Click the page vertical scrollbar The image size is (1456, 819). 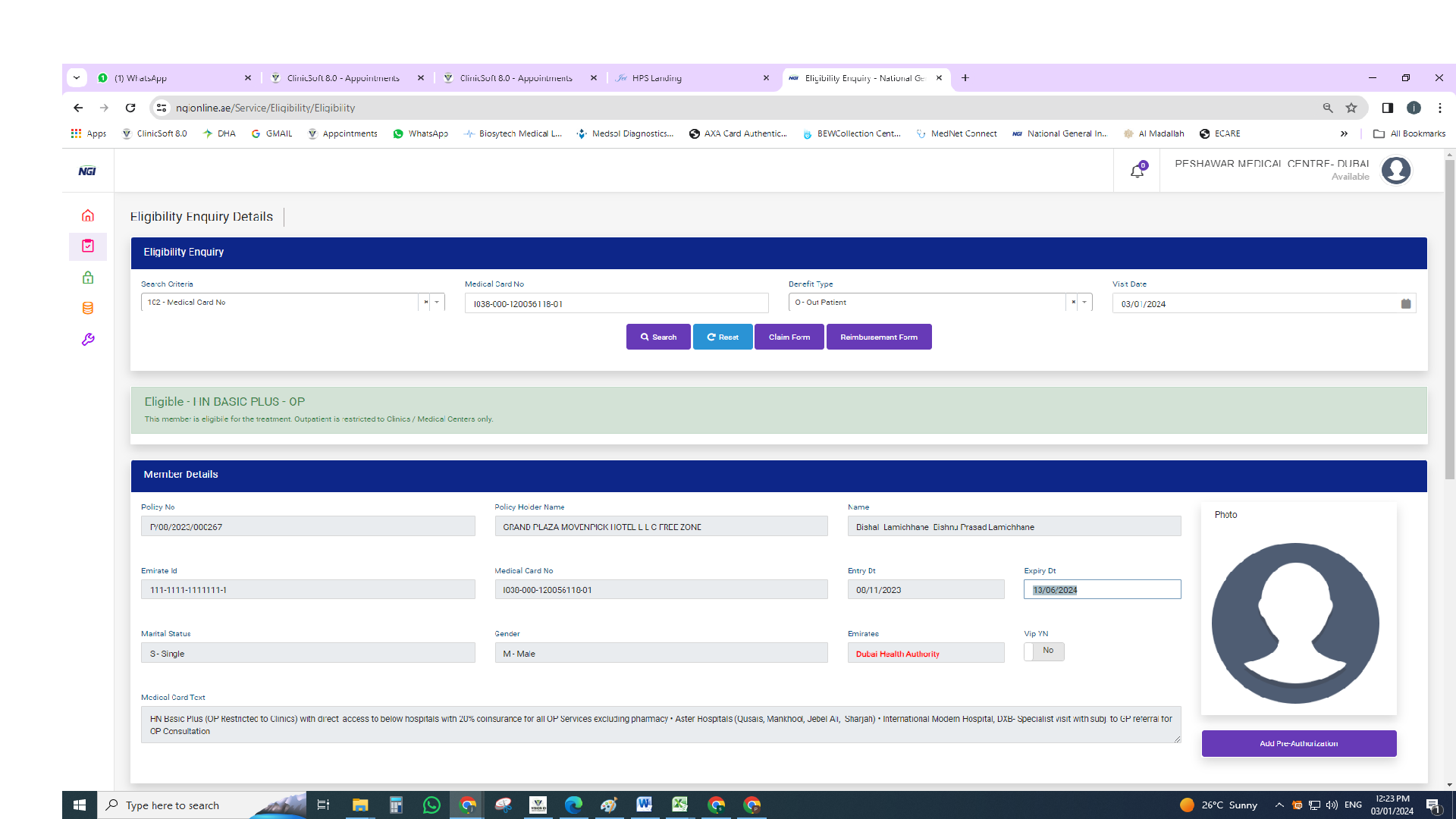click(1449, 318)
